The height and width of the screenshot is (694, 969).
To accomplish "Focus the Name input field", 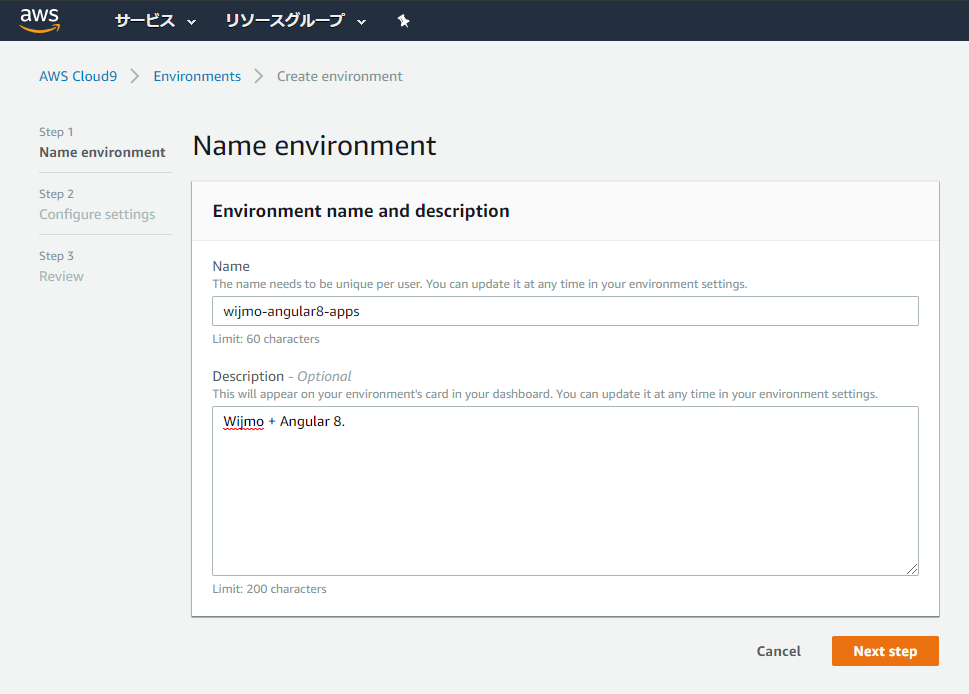I will 565,311.
